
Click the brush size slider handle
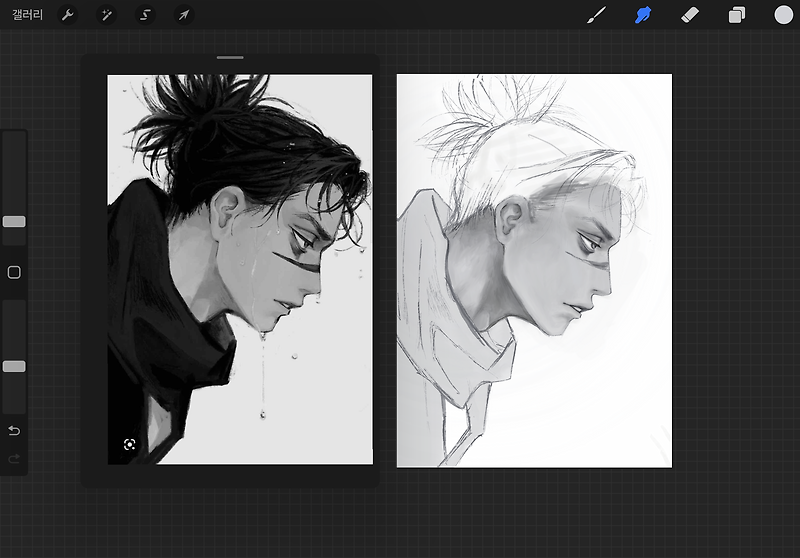(14, 221)
